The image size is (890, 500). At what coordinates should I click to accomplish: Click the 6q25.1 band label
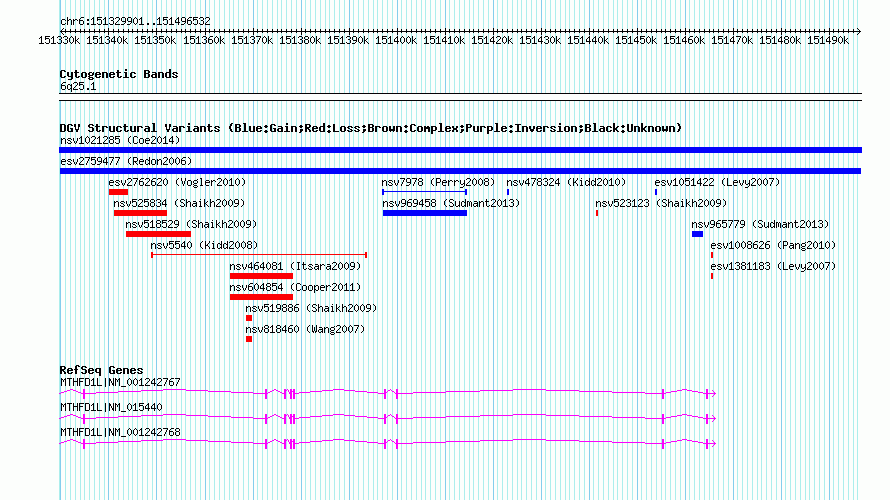(x=78, y=86)
